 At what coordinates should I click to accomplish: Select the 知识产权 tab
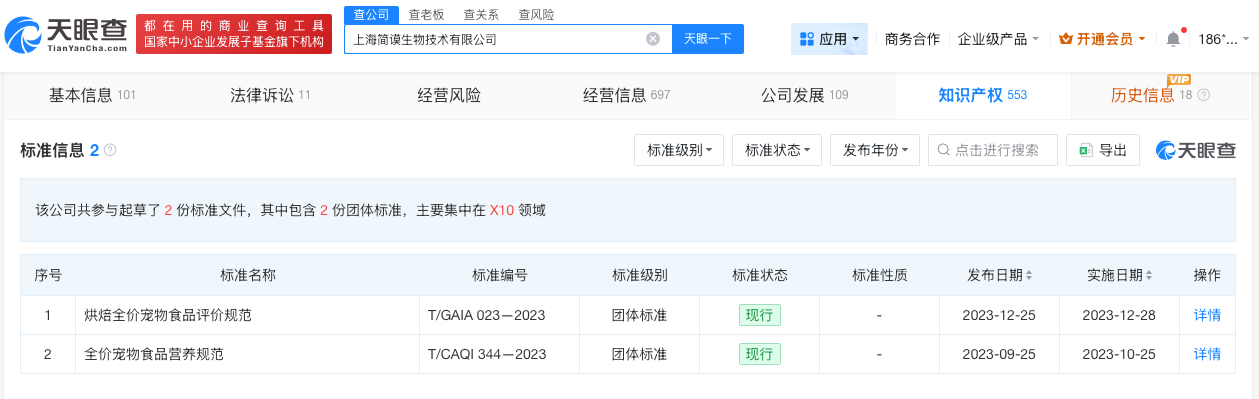[x=982, y=95]
